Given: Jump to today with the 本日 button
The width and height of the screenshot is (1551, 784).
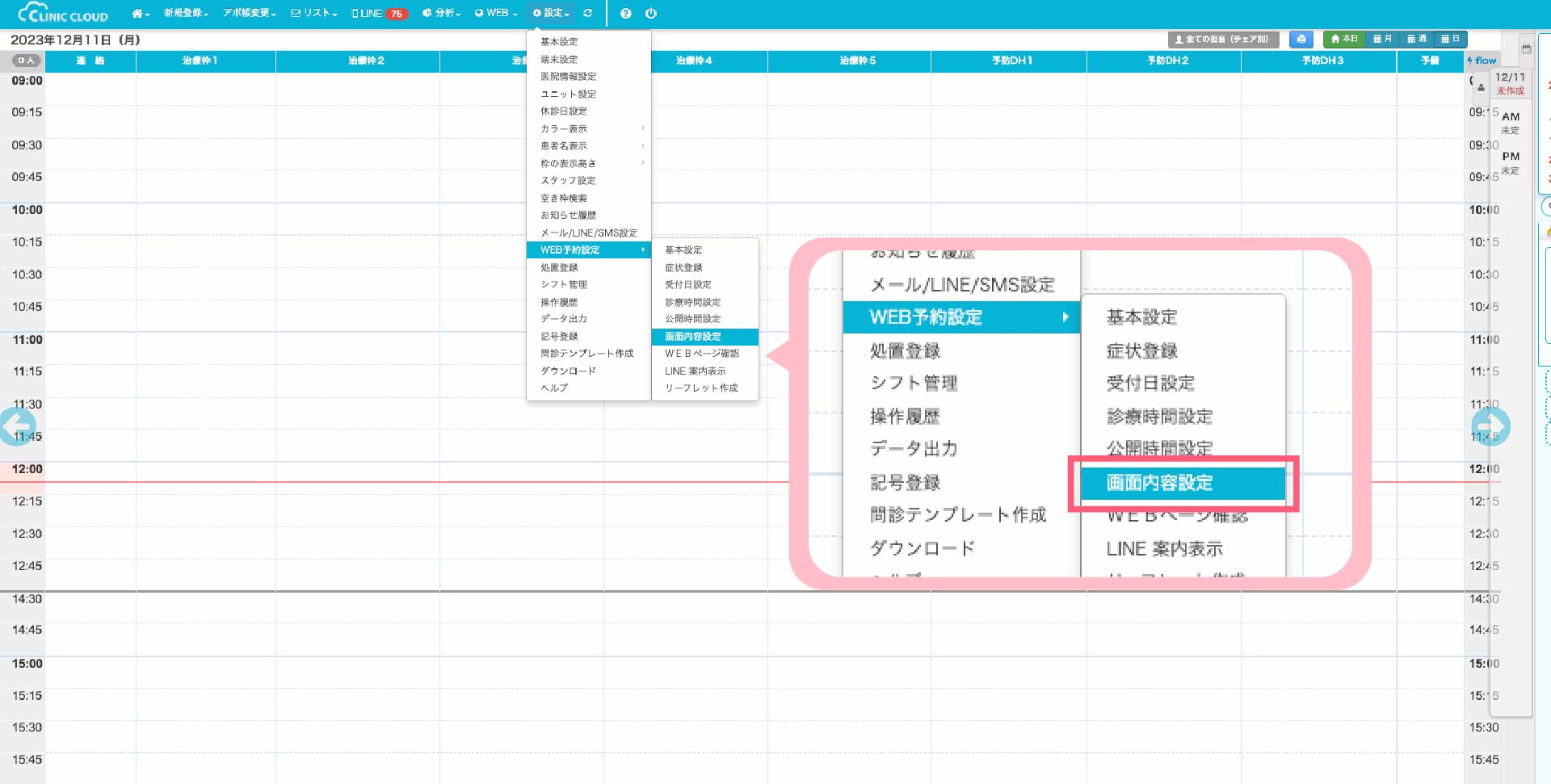Looking at the screenshot, I should (x=1345, y=39).
